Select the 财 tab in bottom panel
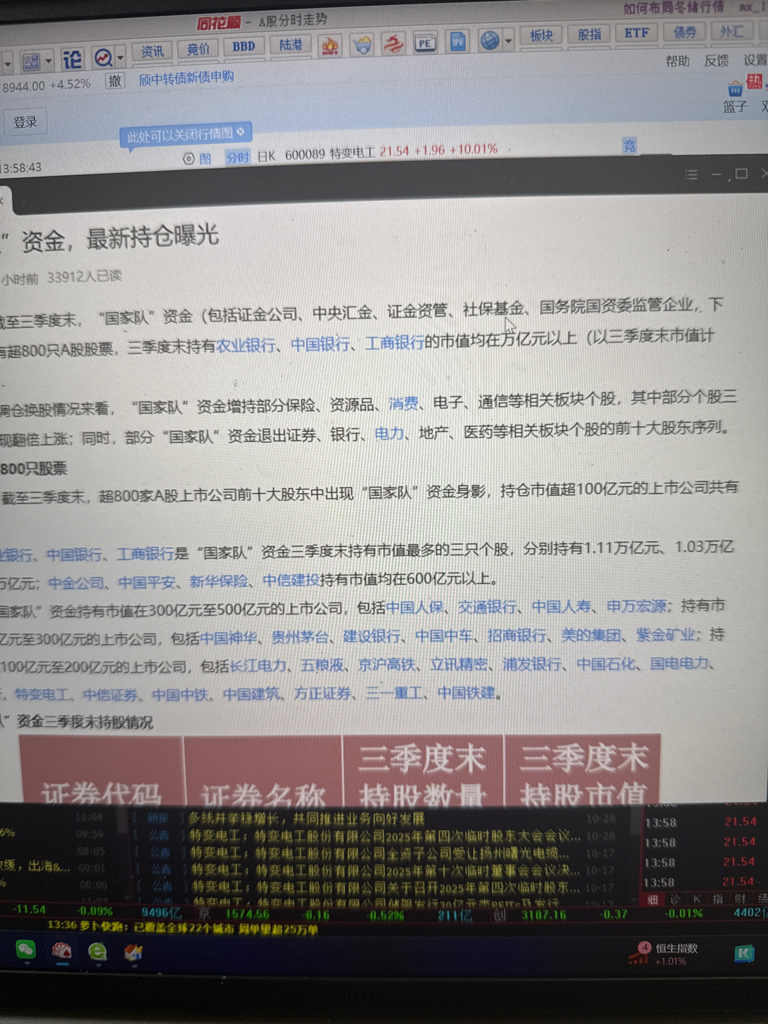Image resolution: width=768 pixels, height=1024 pixels. point(740,899)
